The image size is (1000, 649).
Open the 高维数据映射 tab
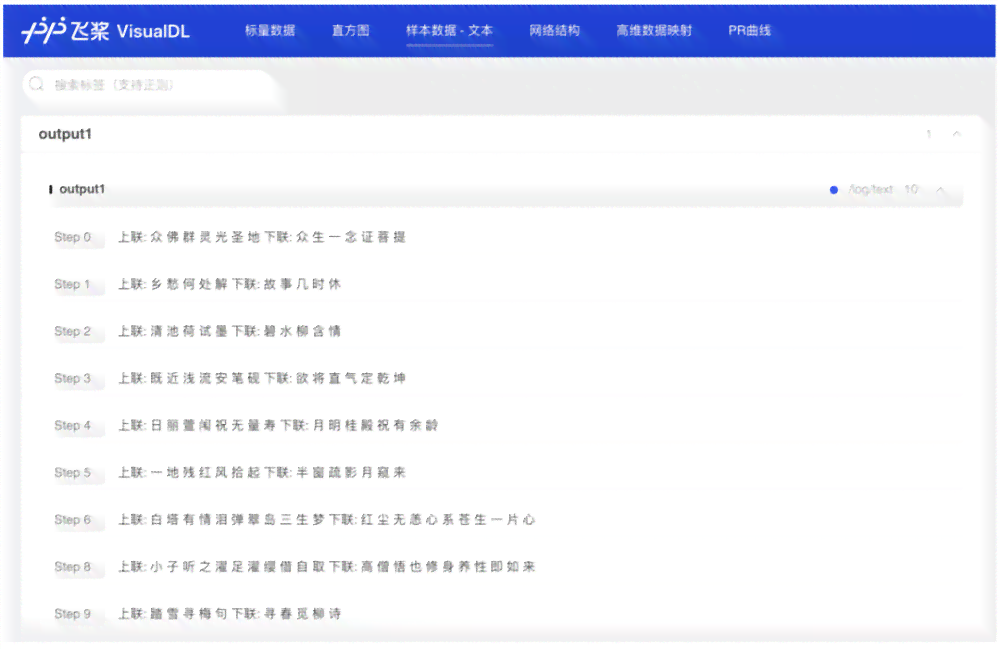tap(654, 31)
